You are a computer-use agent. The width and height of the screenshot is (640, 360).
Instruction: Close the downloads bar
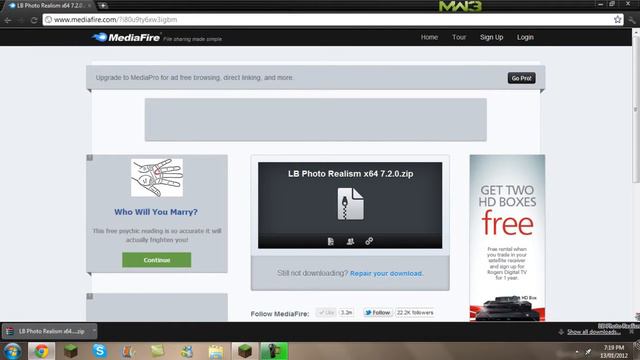[632, 332]
